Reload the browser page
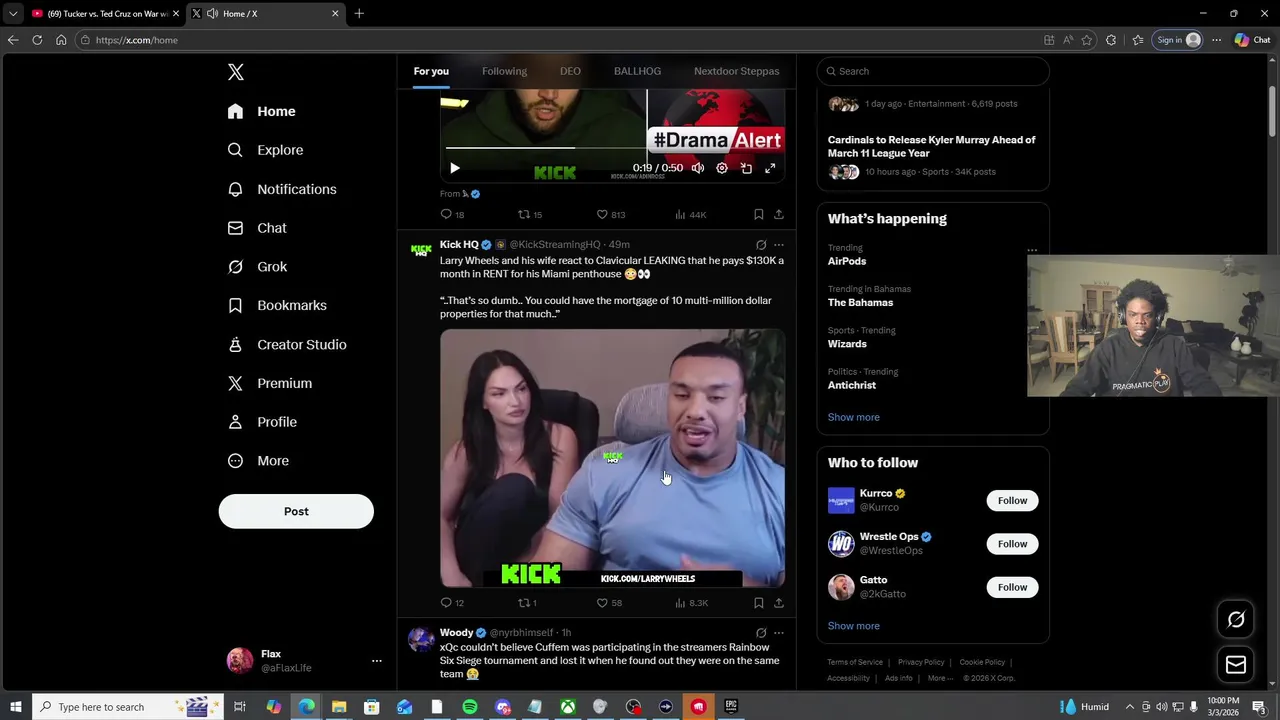 click(x=37, y=40)
